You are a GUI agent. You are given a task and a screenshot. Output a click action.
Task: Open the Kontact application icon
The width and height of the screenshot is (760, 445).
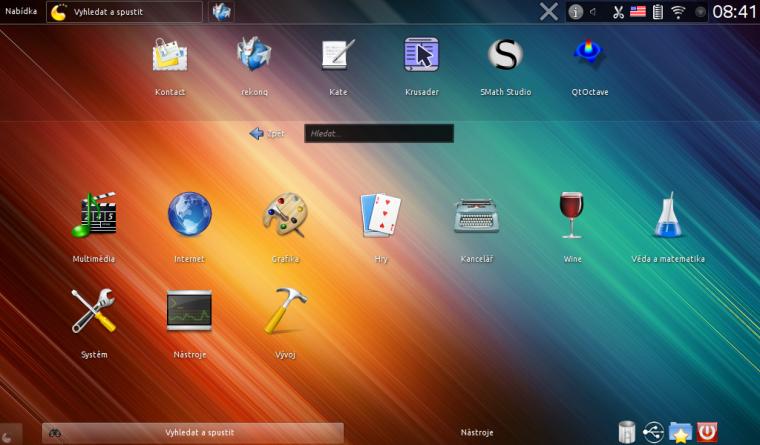click(170, 56)
